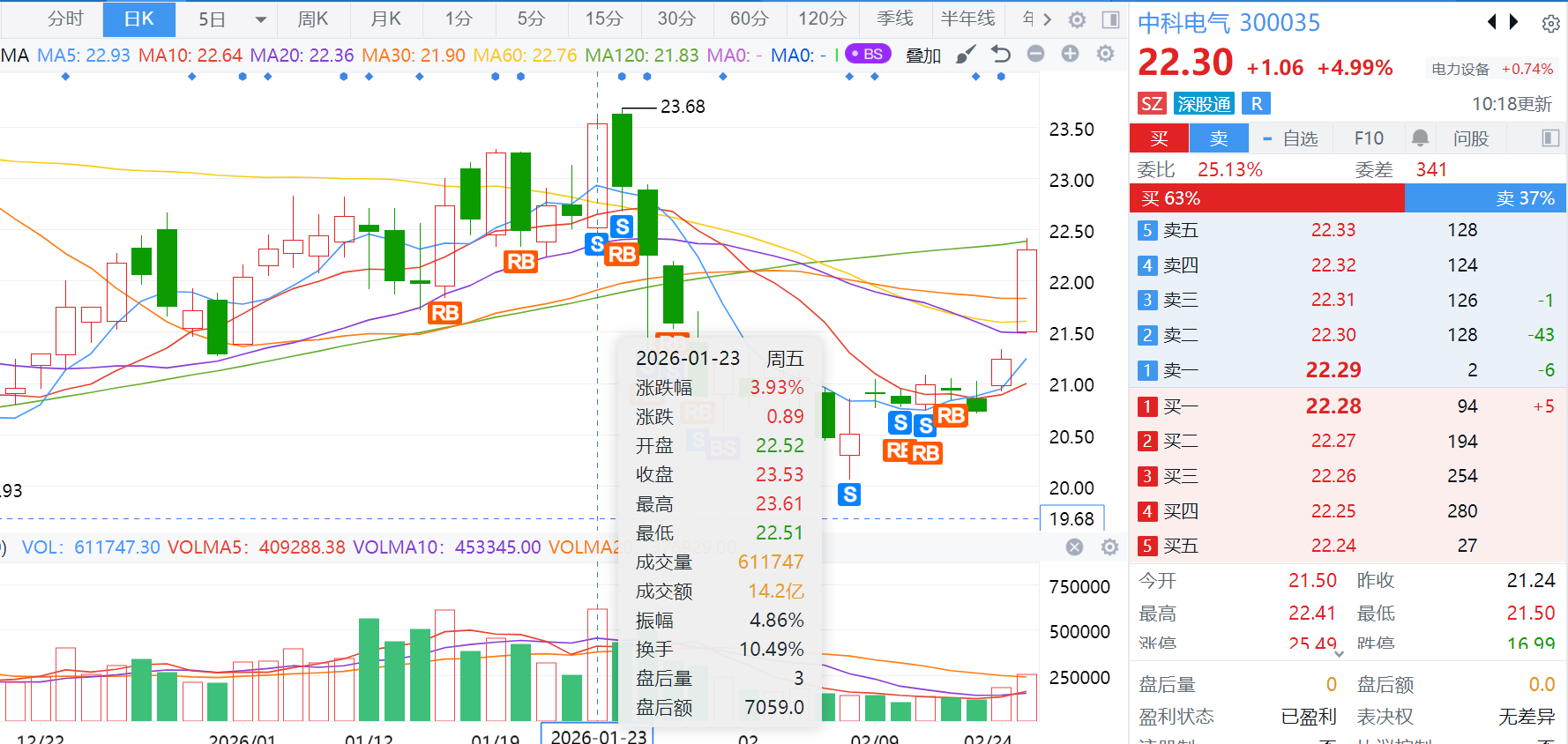Screen dimensions: 1568x744
Task: Click the price alert bell icon
Action: coord(1420,138)
